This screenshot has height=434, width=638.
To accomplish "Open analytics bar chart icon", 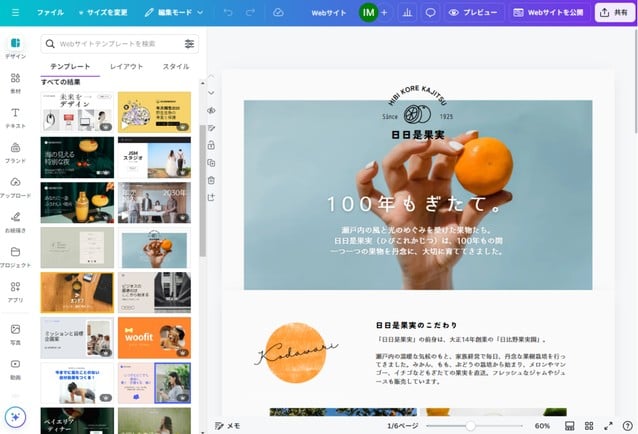I will pyautogui.click(x=407, y=13).
